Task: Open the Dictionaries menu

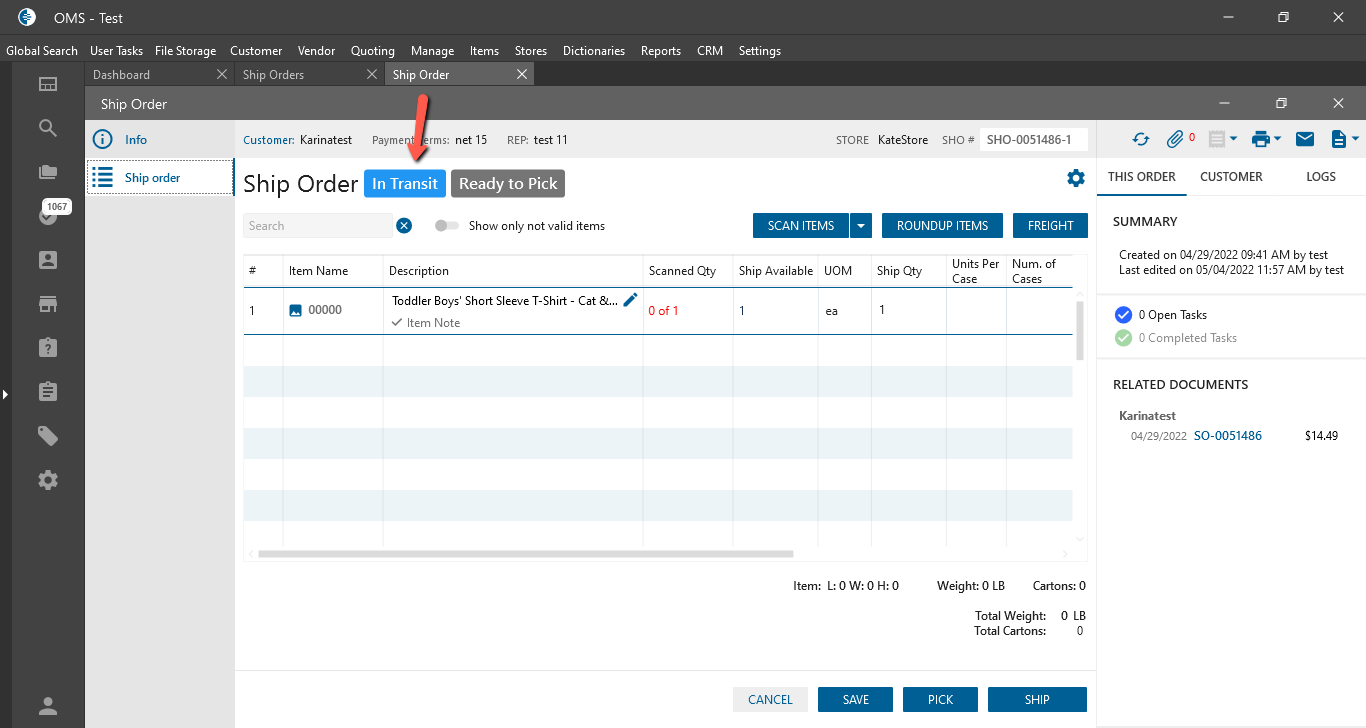Action: tap(593, 51)
